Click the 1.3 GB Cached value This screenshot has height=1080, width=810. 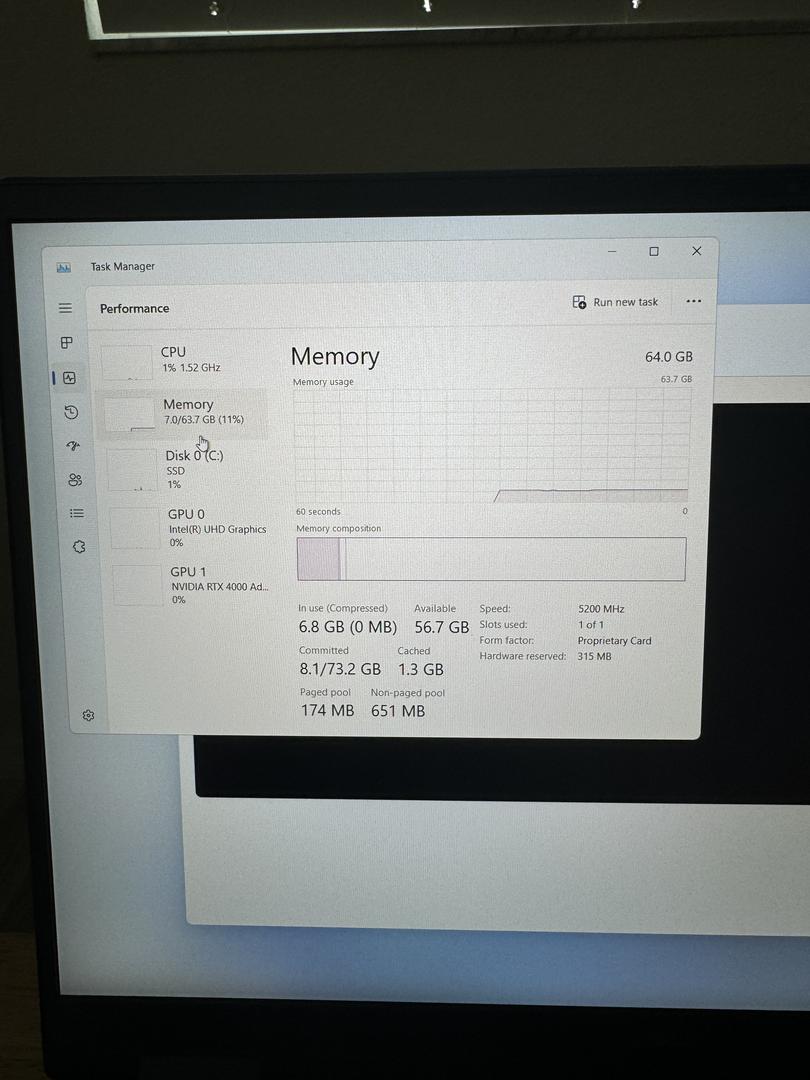pyautogui.click(x=421, y=669)
